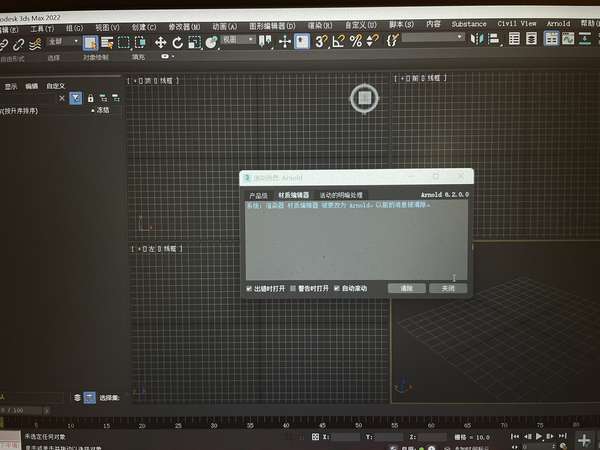
Task: Click the Bind to Space Warp icon
Action: pyautogui.click(x=35, y=44)
